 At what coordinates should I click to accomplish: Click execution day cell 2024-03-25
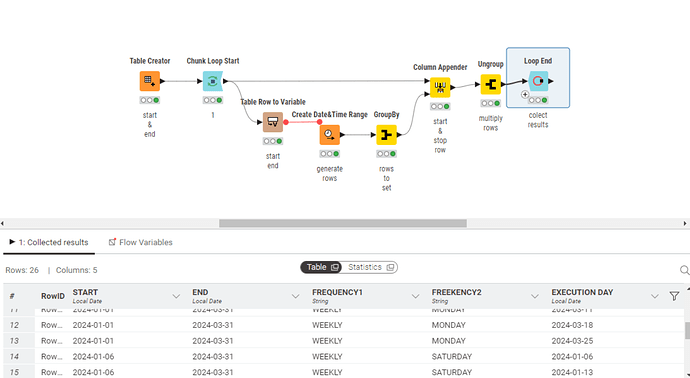[572, 341]
